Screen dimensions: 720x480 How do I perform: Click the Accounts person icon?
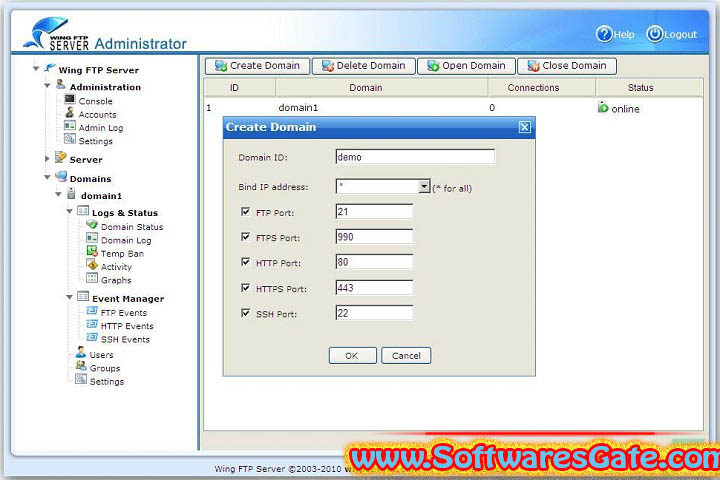[70, 113]
